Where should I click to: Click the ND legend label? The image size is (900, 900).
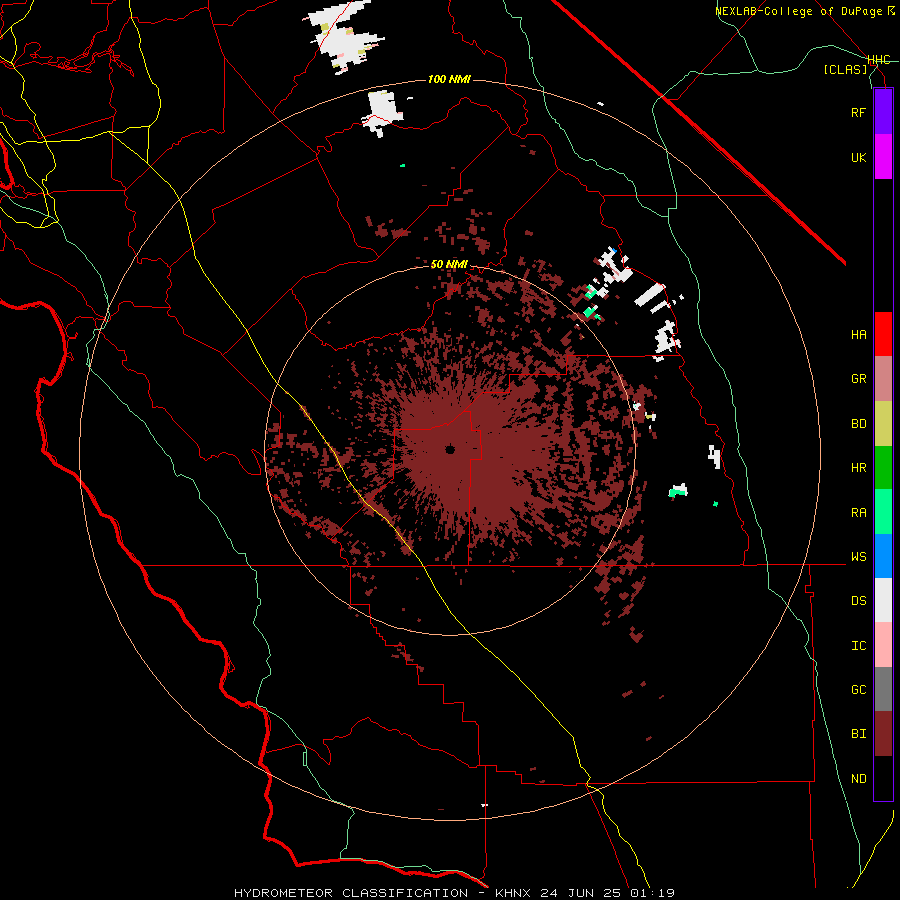pos(858,779)
